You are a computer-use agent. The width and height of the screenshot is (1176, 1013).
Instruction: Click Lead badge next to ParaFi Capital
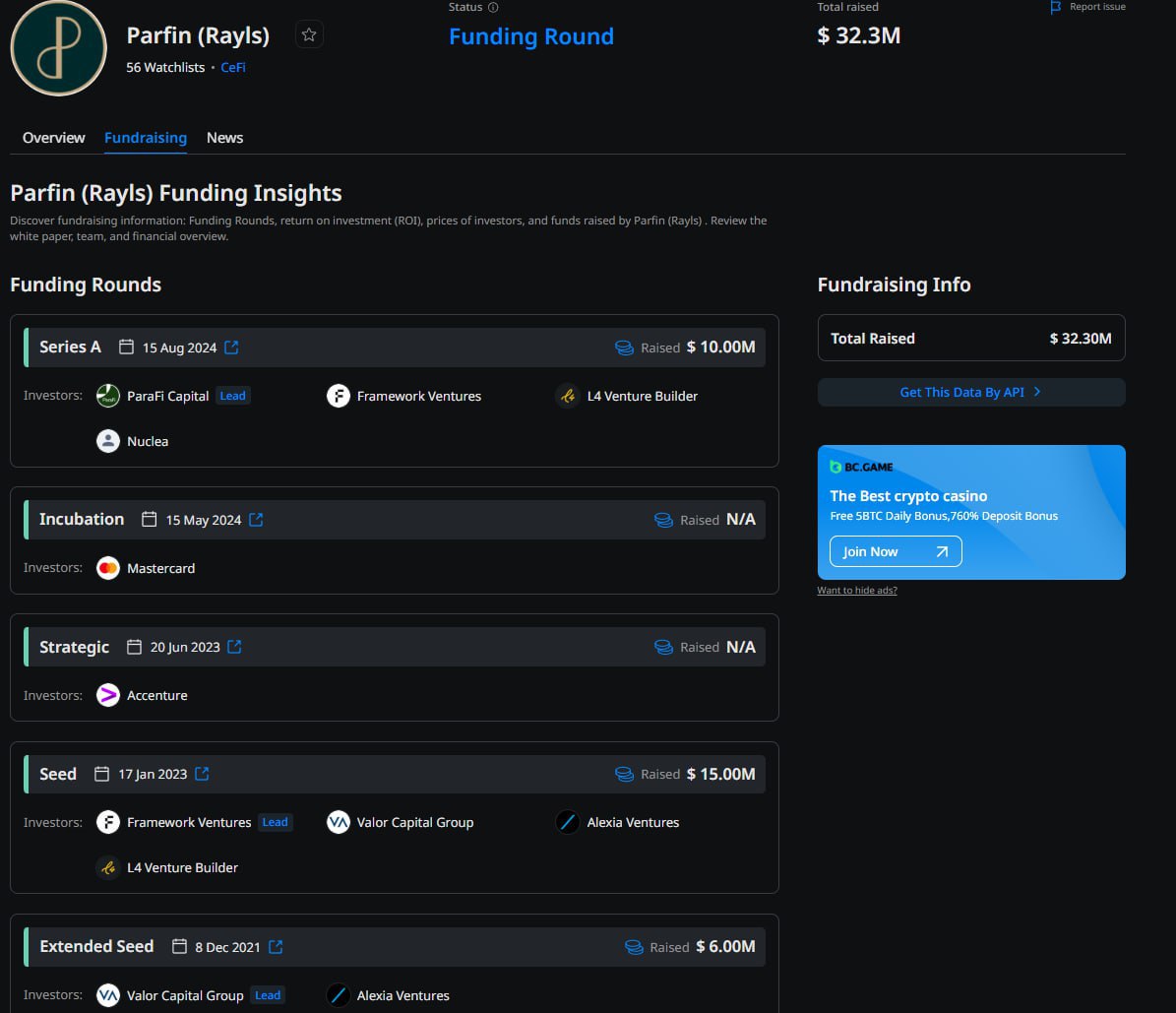232,396
